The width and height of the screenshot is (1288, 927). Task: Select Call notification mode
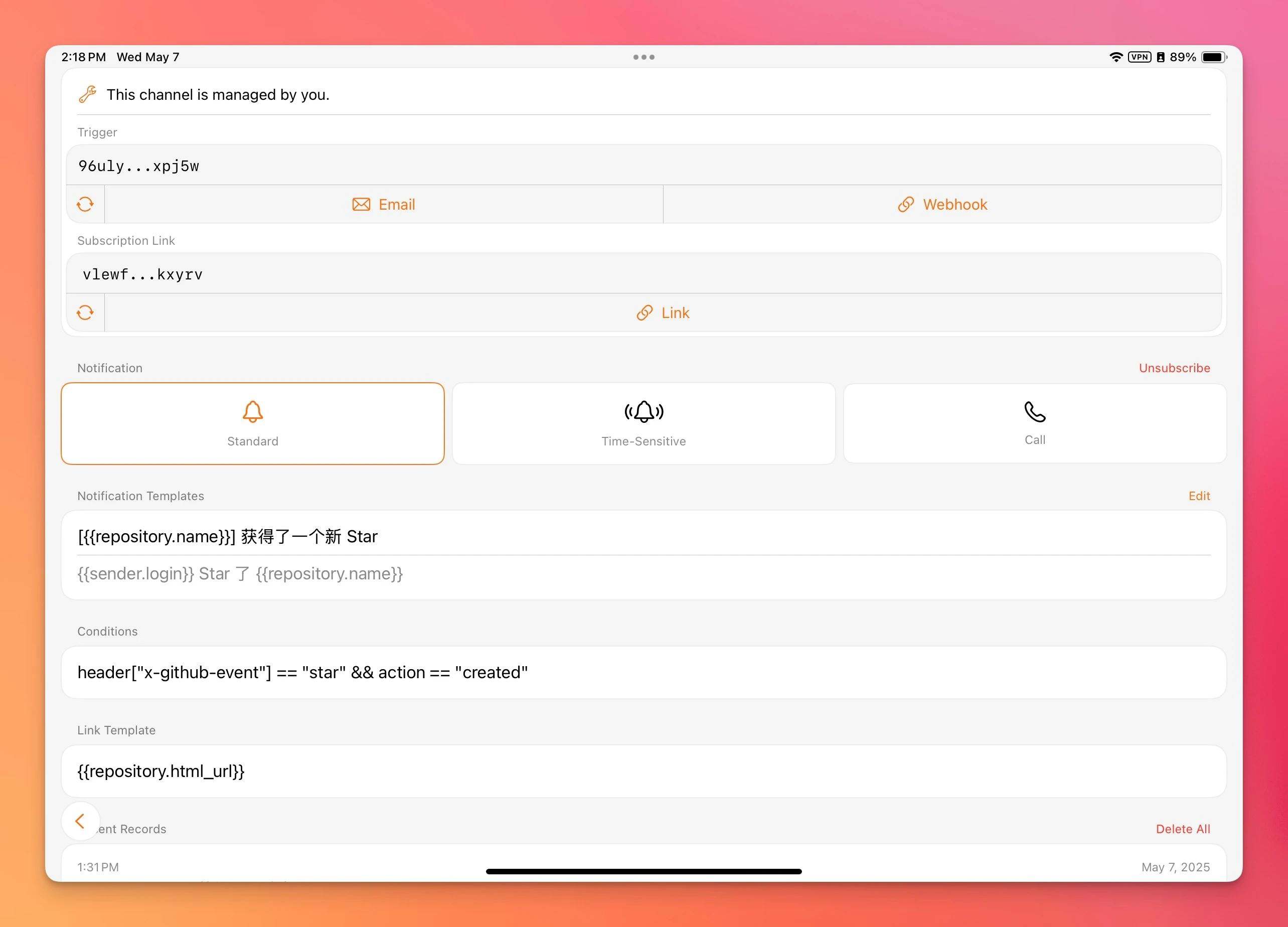[x=1035, y=424]
